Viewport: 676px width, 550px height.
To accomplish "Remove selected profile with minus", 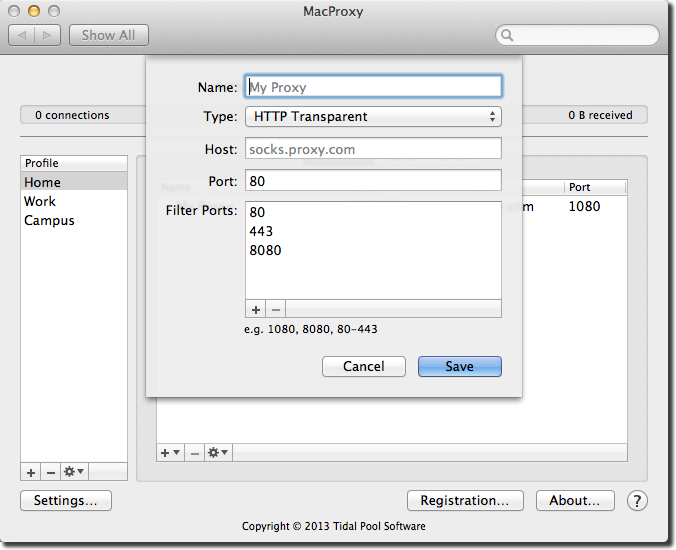I will tap(50, 472).
